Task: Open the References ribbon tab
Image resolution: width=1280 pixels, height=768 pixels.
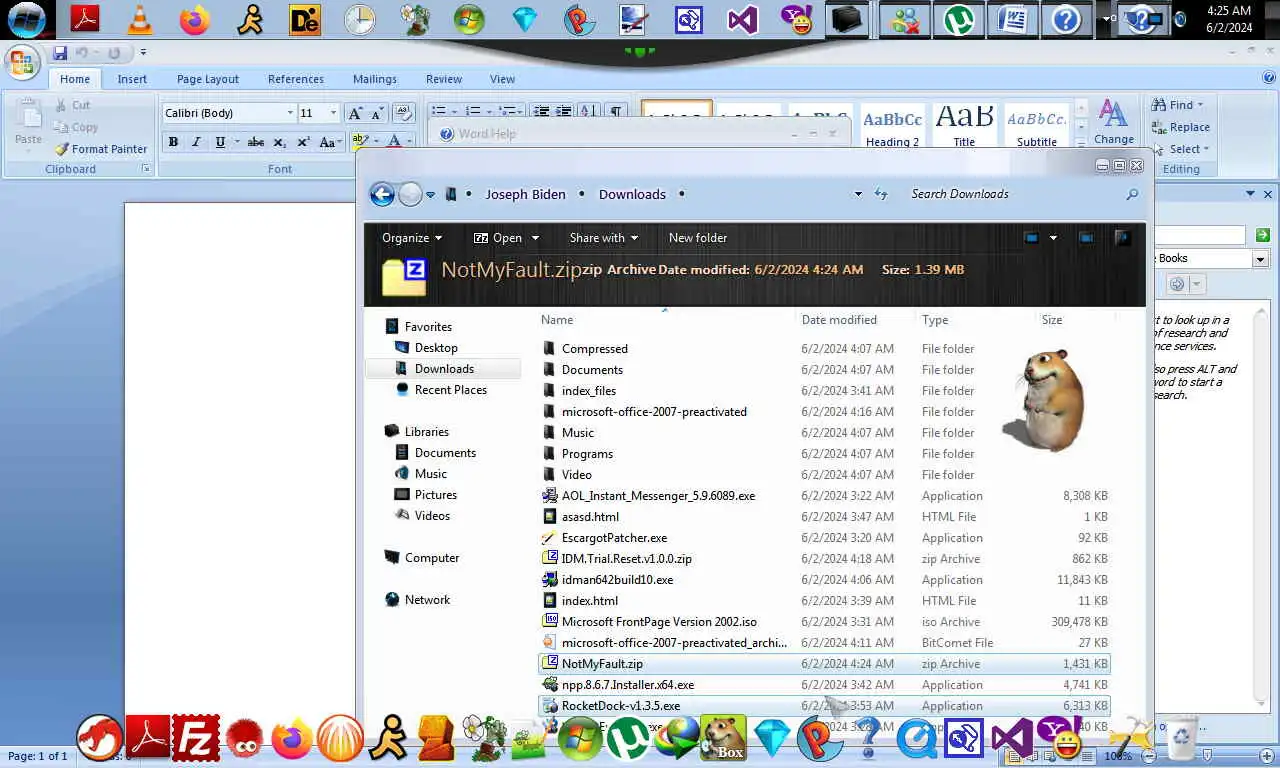Action: 296,79
